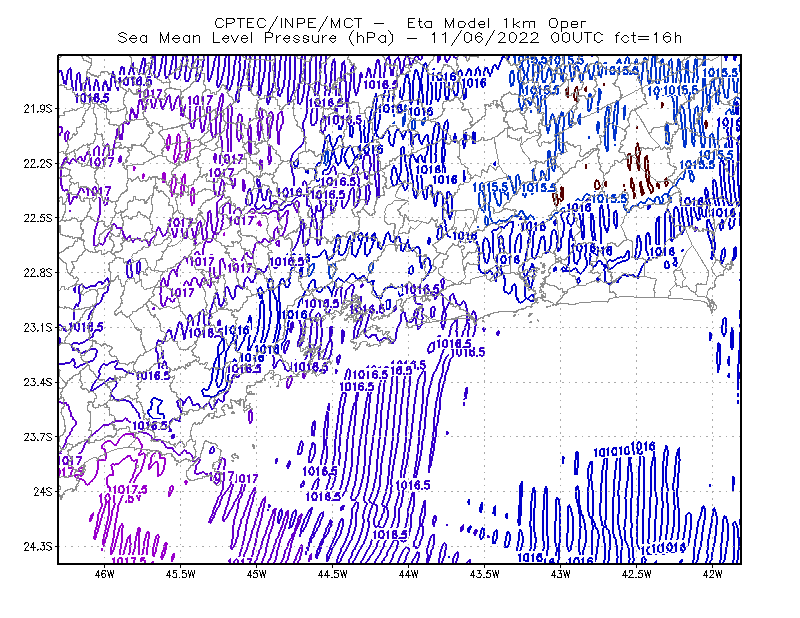Viewport: 800px width, 618px height.
Task: Click the 'Eta Model 1km Oper' text
Action: tap(496, 23)
